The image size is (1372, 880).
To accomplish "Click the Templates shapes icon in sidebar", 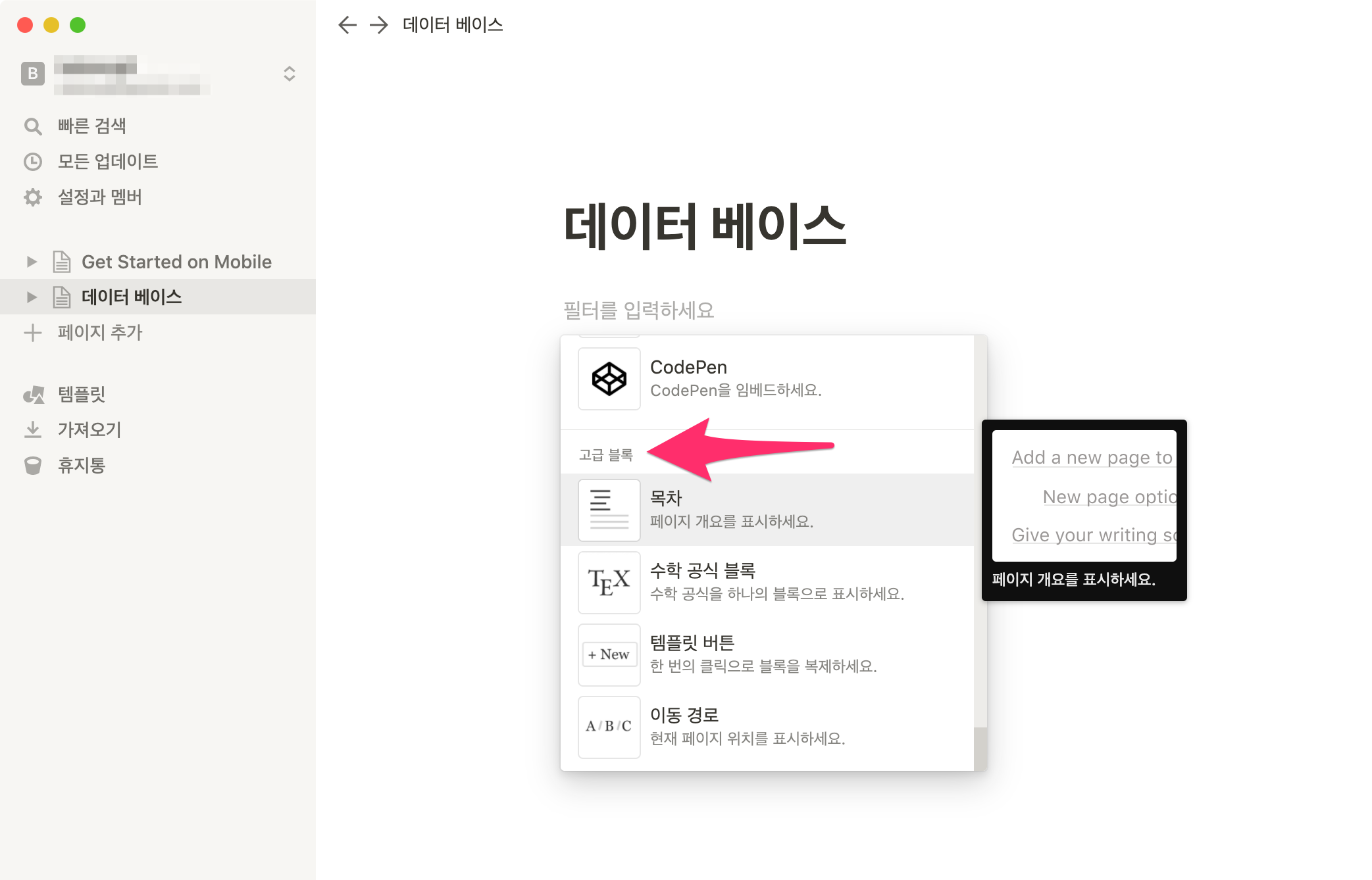I will point(33,395).
